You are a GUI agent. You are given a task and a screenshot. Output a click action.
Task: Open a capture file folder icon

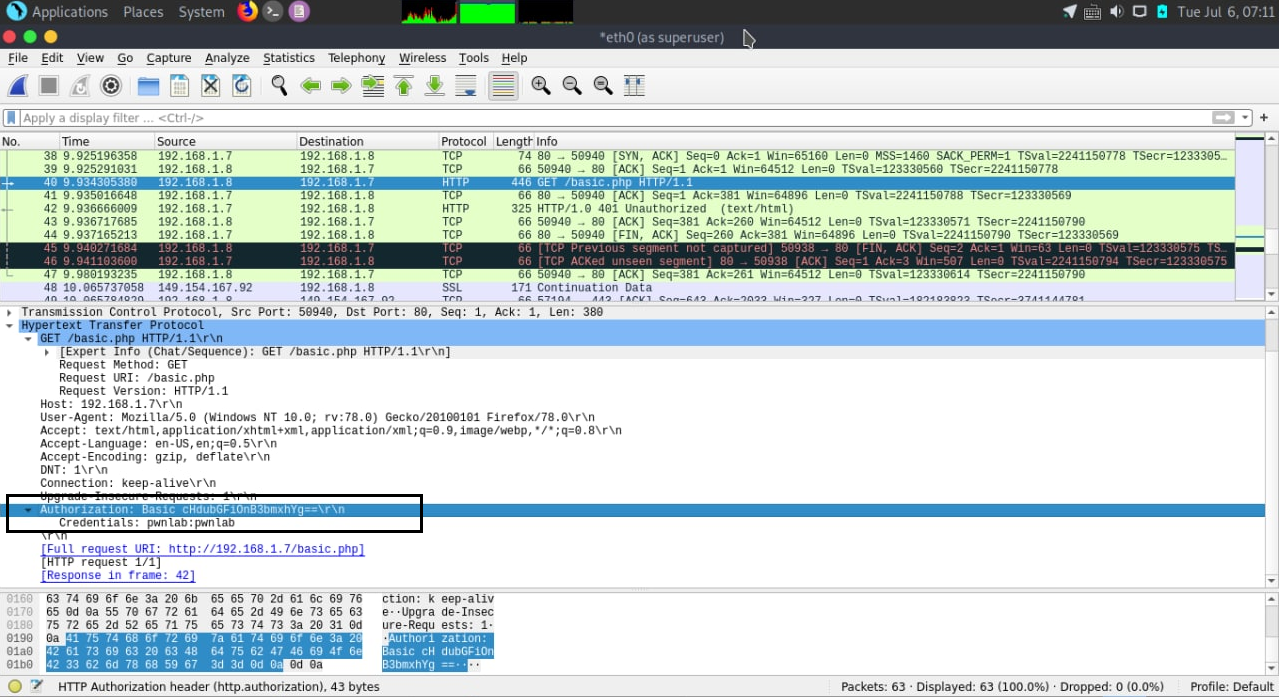[x=149, y=86]
